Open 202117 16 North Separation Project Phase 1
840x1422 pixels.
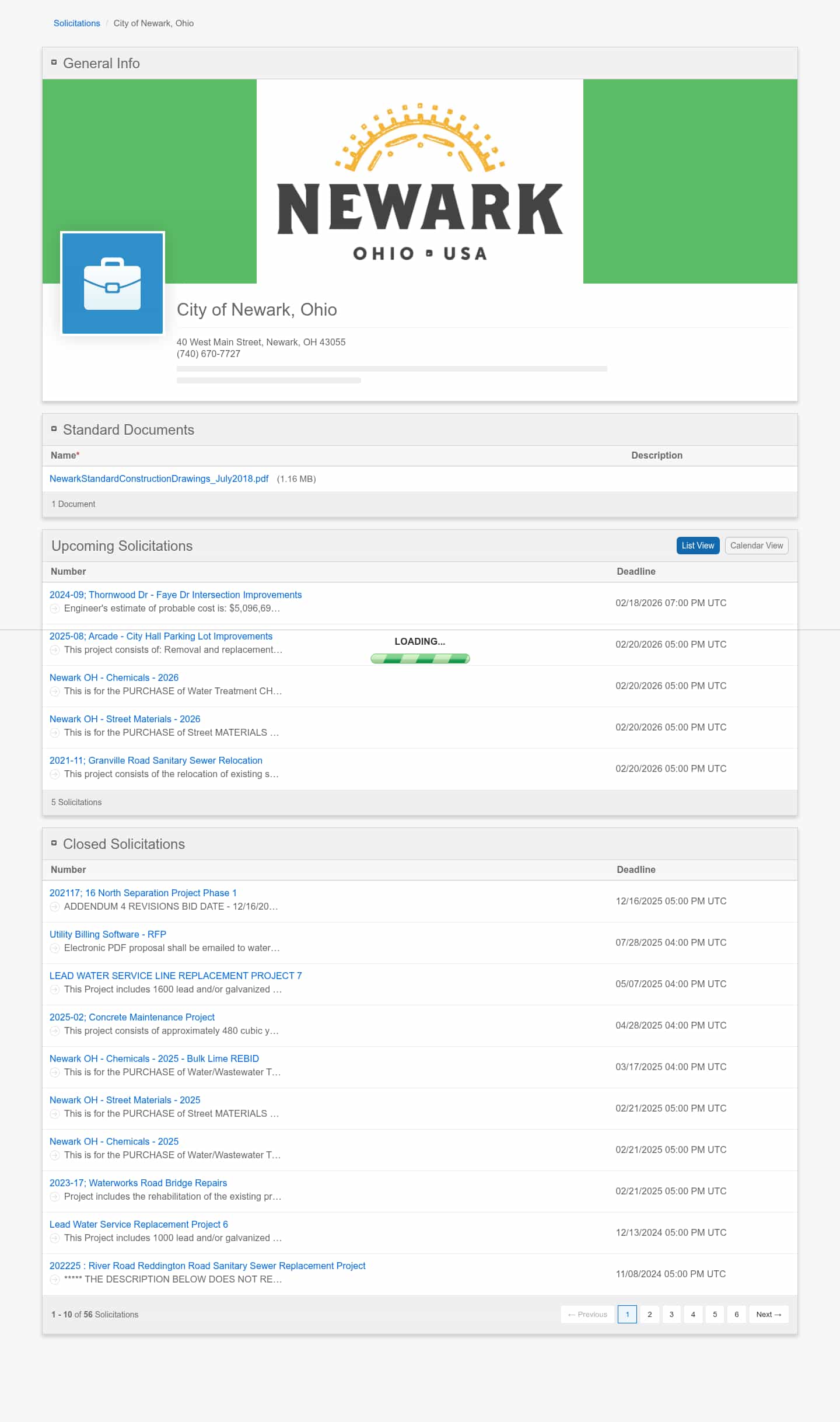[143, 893]
